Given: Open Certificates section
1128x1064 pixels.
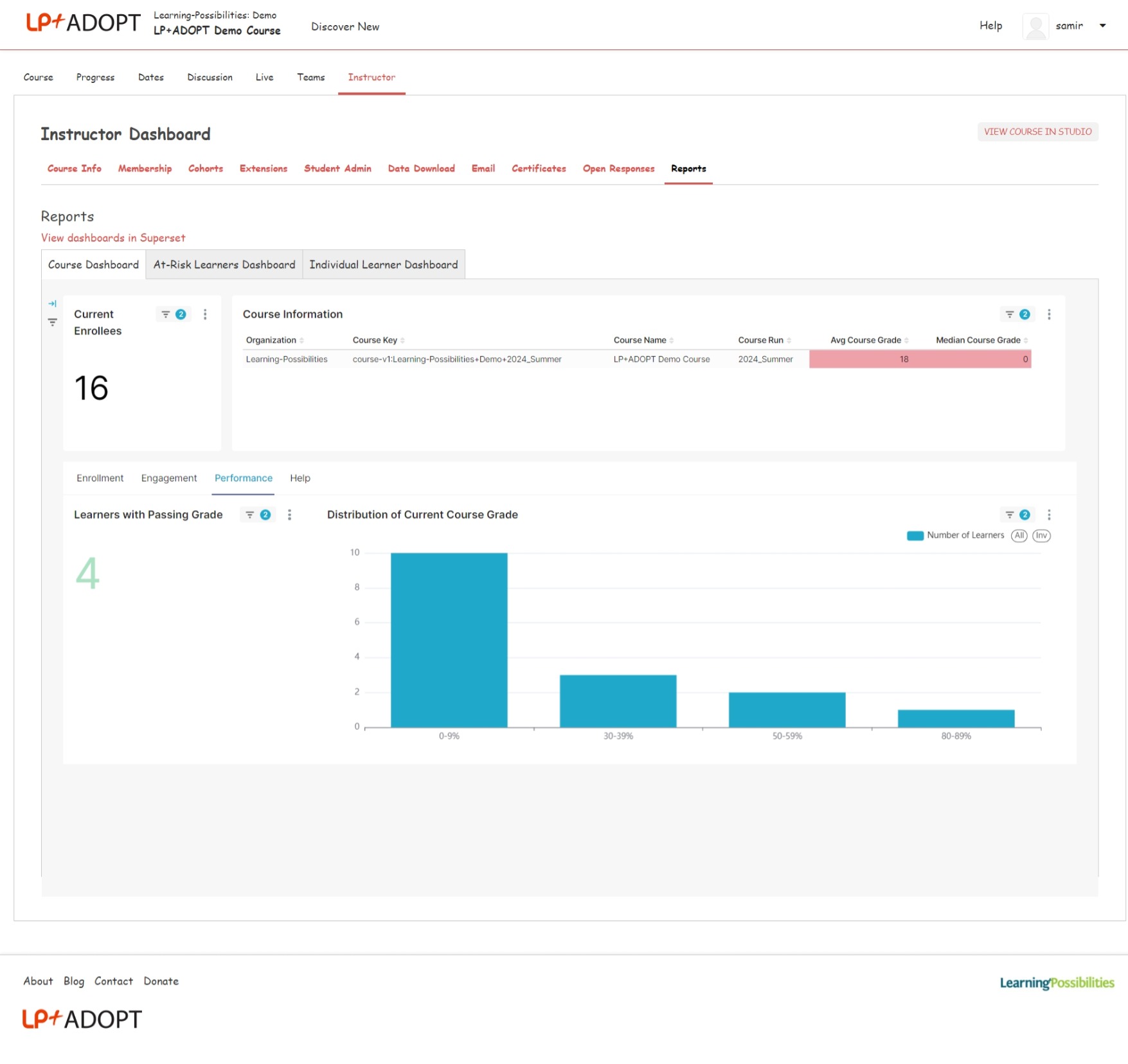Looking at the screenshot, I should pos(539,168).
